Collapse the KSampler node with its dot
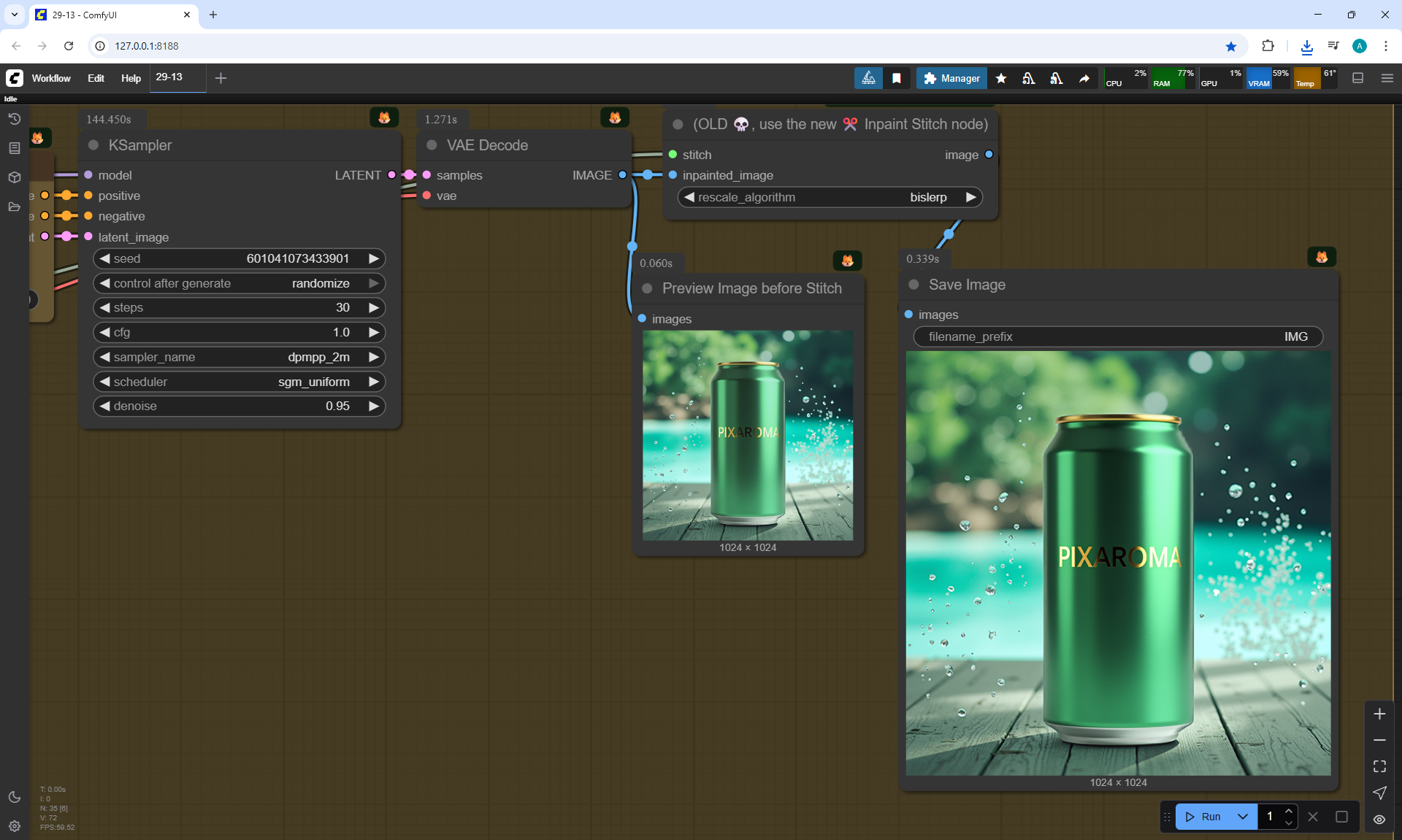 click(x=93, y=145)
